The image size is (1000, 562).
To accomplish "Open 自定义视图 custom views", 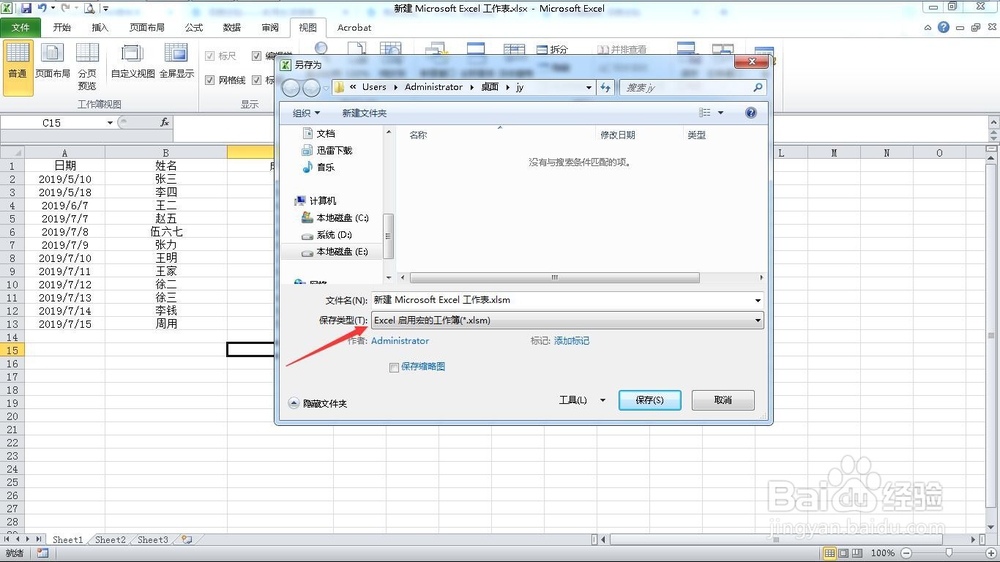I will [133, 61].
